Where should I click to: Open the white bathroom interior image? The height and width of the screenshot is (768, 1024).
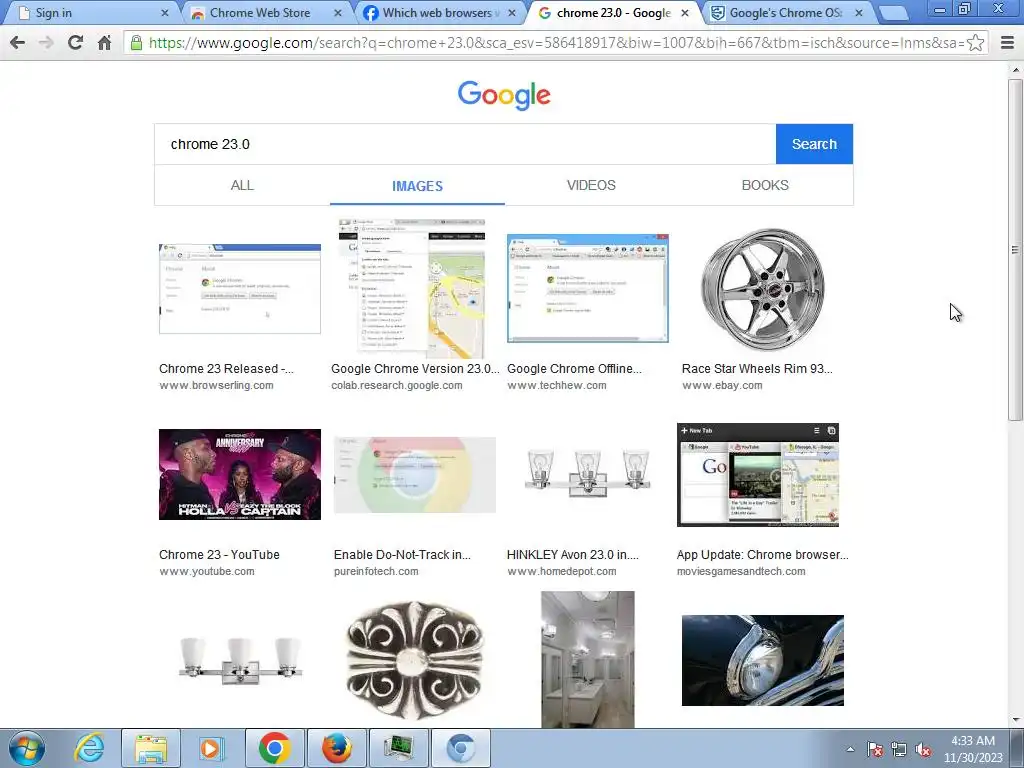[x=588, y=660]
